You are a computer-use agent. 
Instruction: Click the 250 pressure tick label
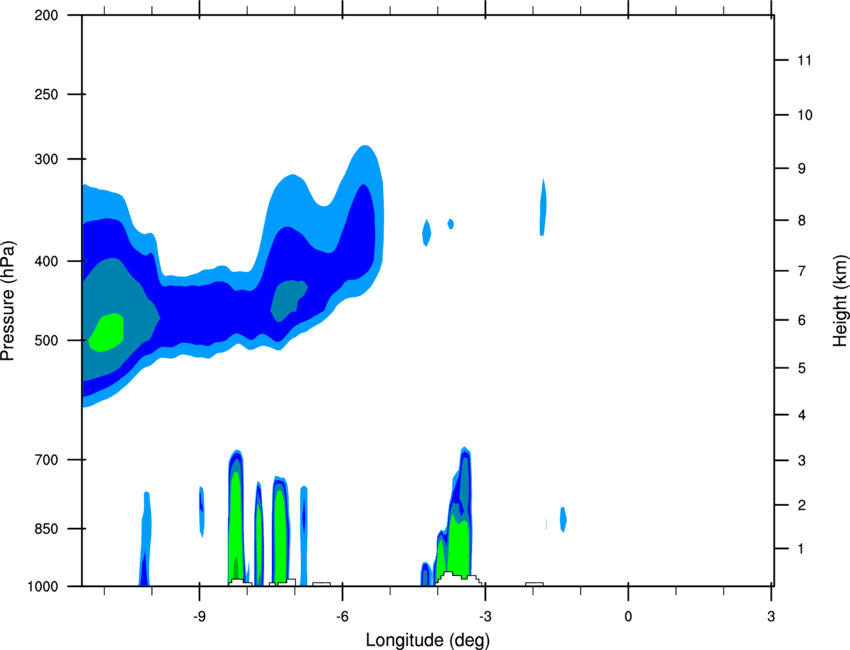coord(46,94)
